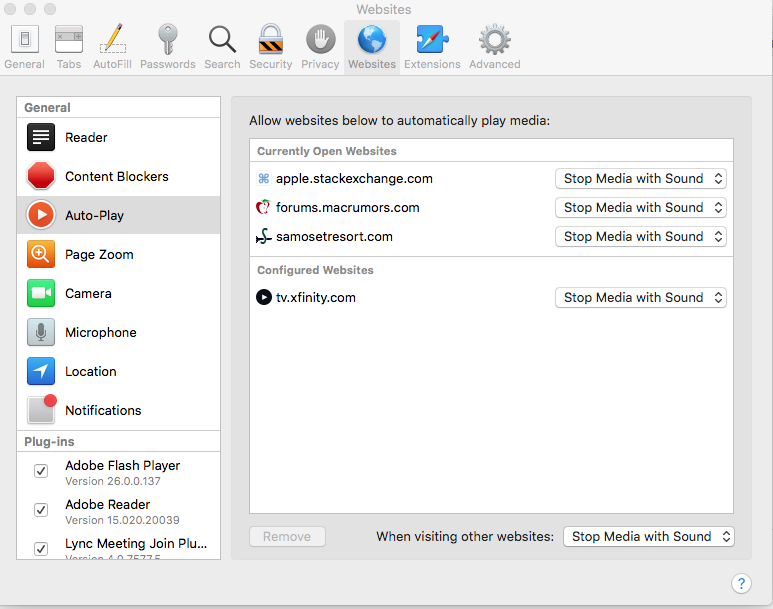Select the Camera sidebar label

click(x=88, y=293)
